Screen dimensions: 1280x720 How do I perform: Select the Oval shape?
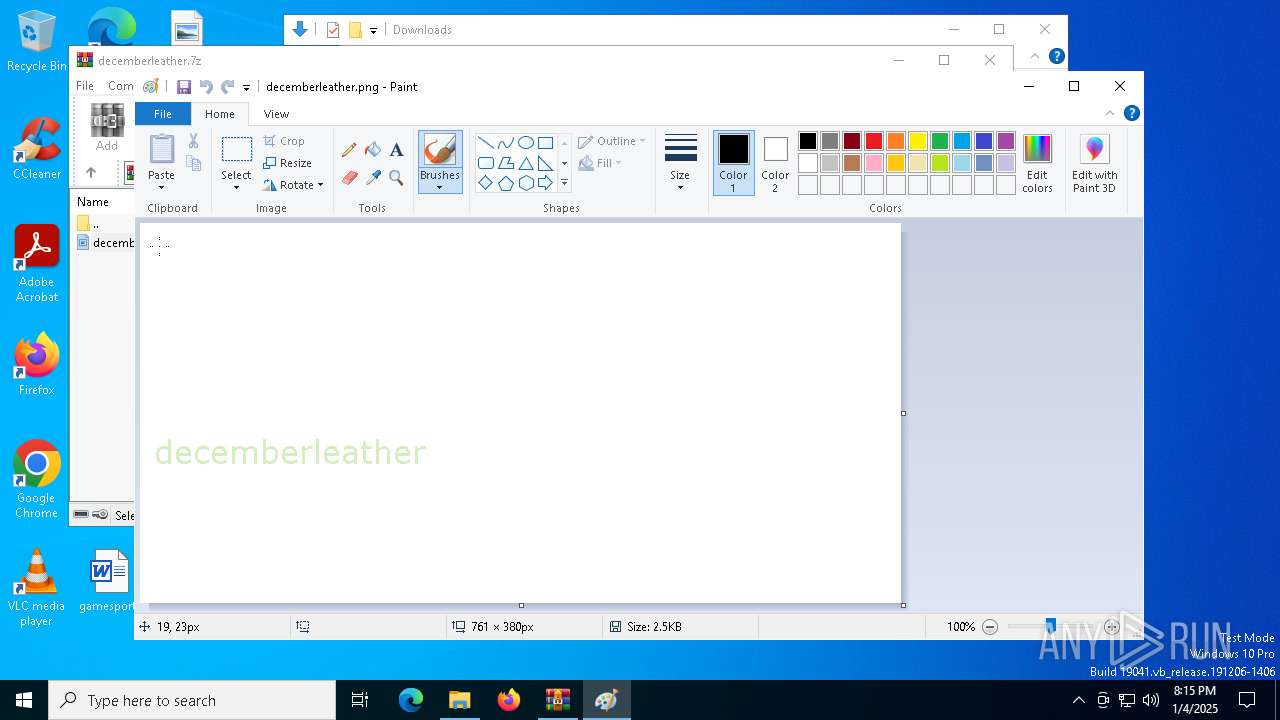tap(526, 143)
